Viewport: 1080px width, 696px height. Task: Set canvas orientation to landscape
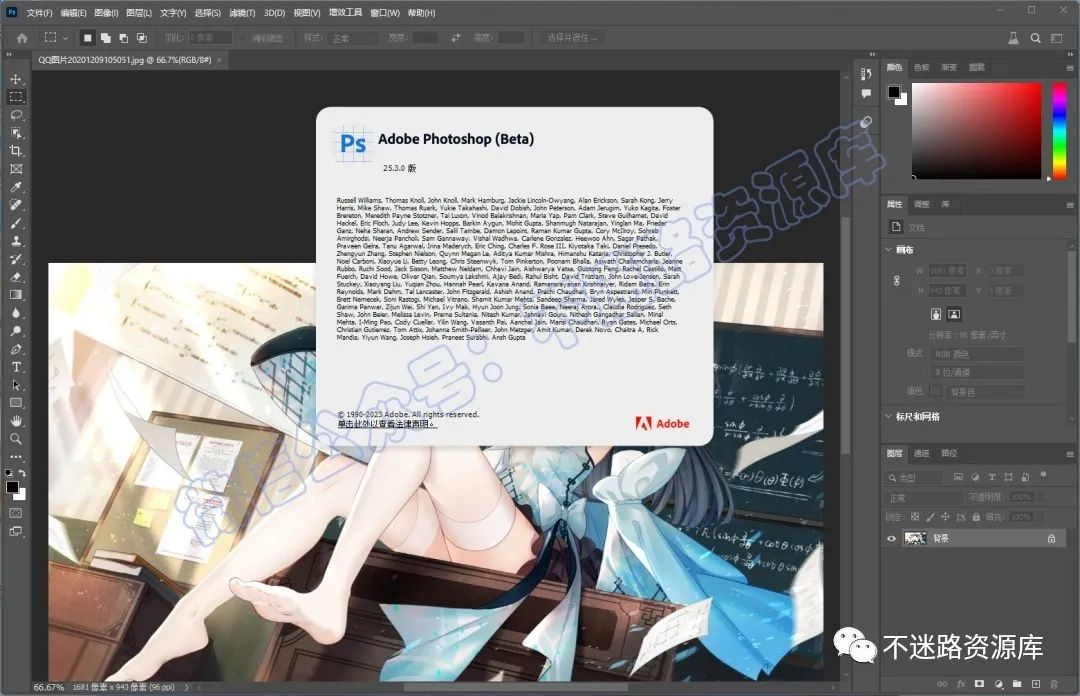tap(954, 314)
